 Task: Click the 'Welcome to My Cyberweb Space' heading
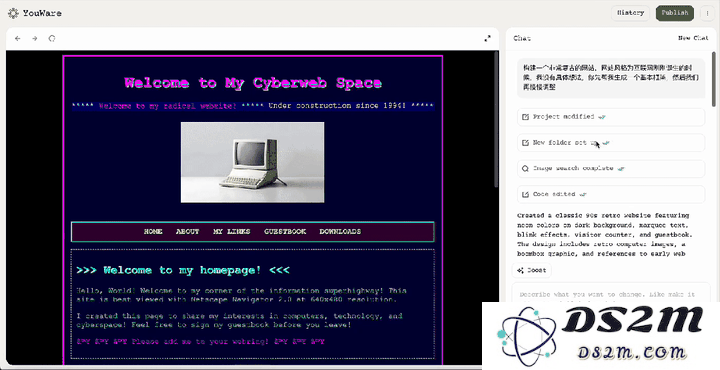(253, 83)
